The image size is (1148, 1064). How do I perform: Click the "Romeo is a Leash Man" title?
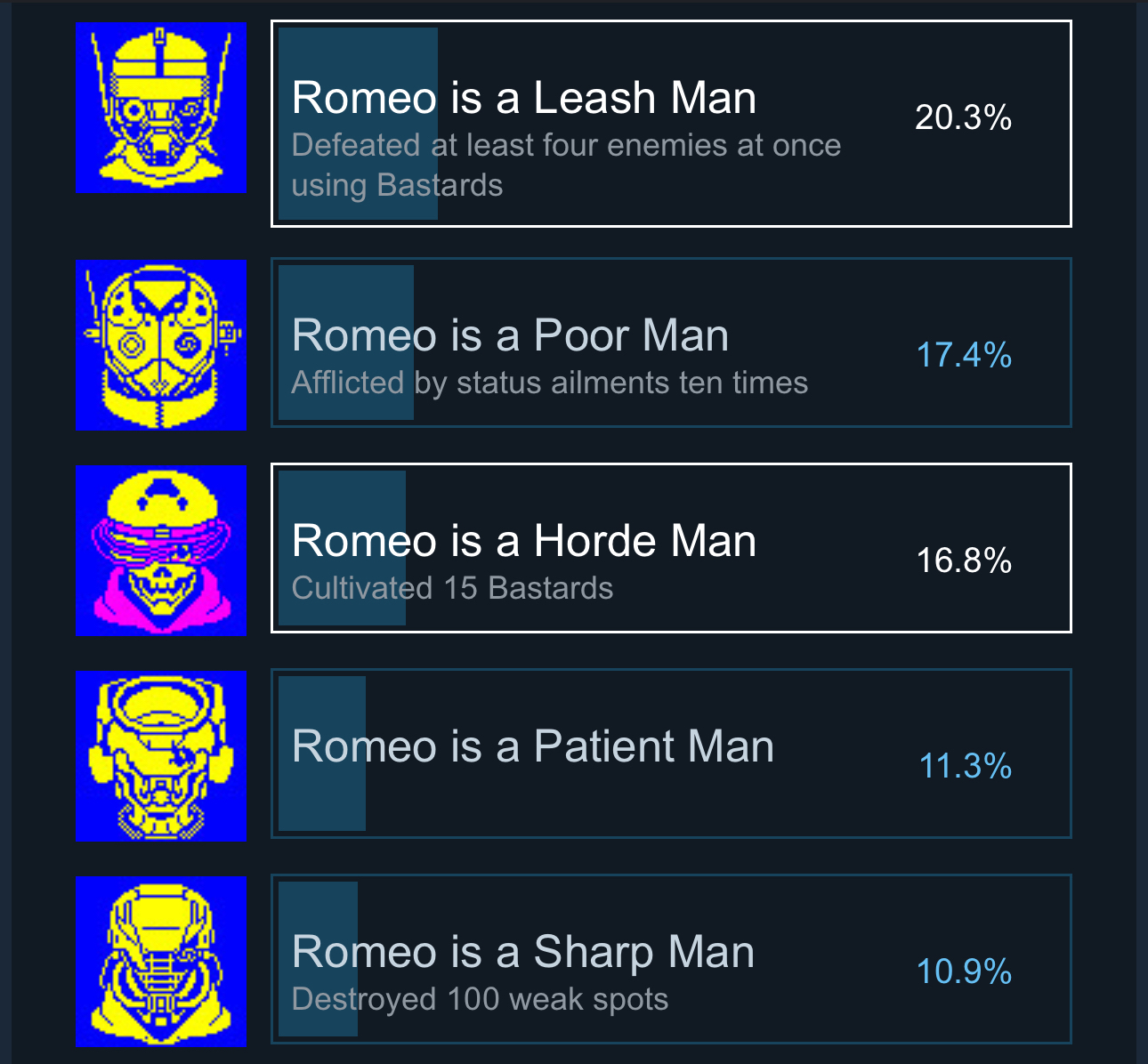(523, 98)
